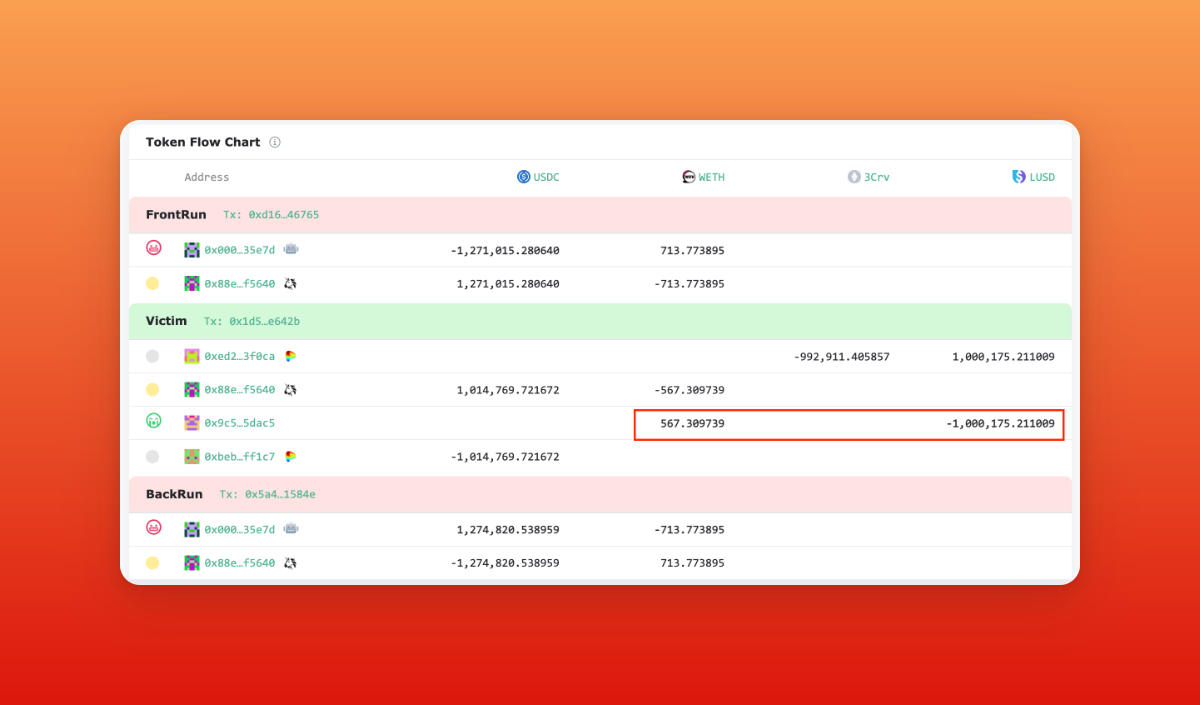
Task: Click the LUSD column header label
Action: 1042,177
